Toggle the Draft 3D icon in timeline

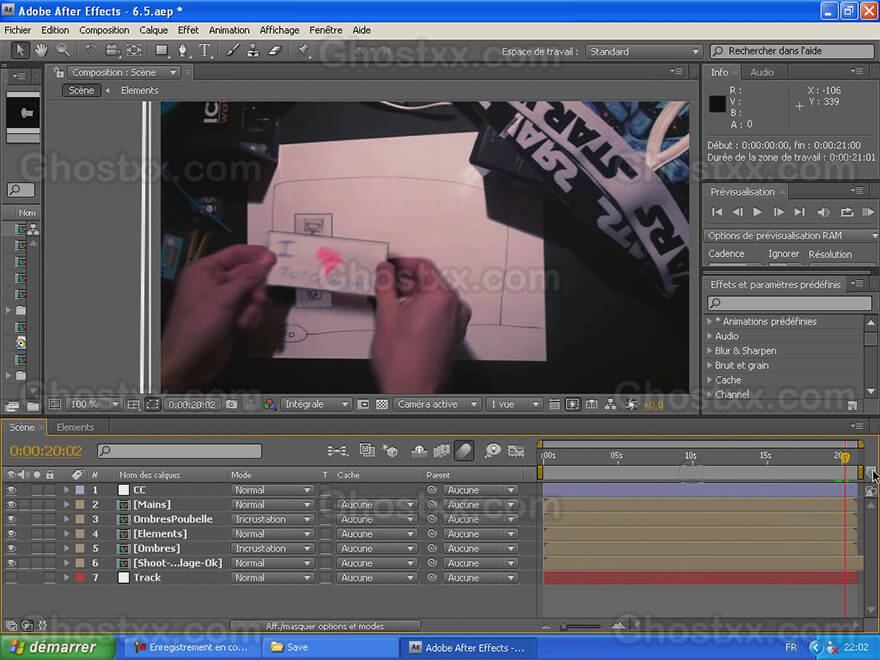tap(389, 451)
